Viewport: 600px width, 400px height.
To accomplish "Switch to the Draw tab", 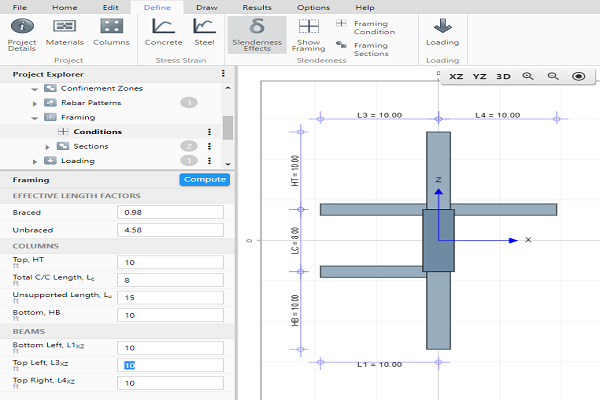I will (206, 7).
